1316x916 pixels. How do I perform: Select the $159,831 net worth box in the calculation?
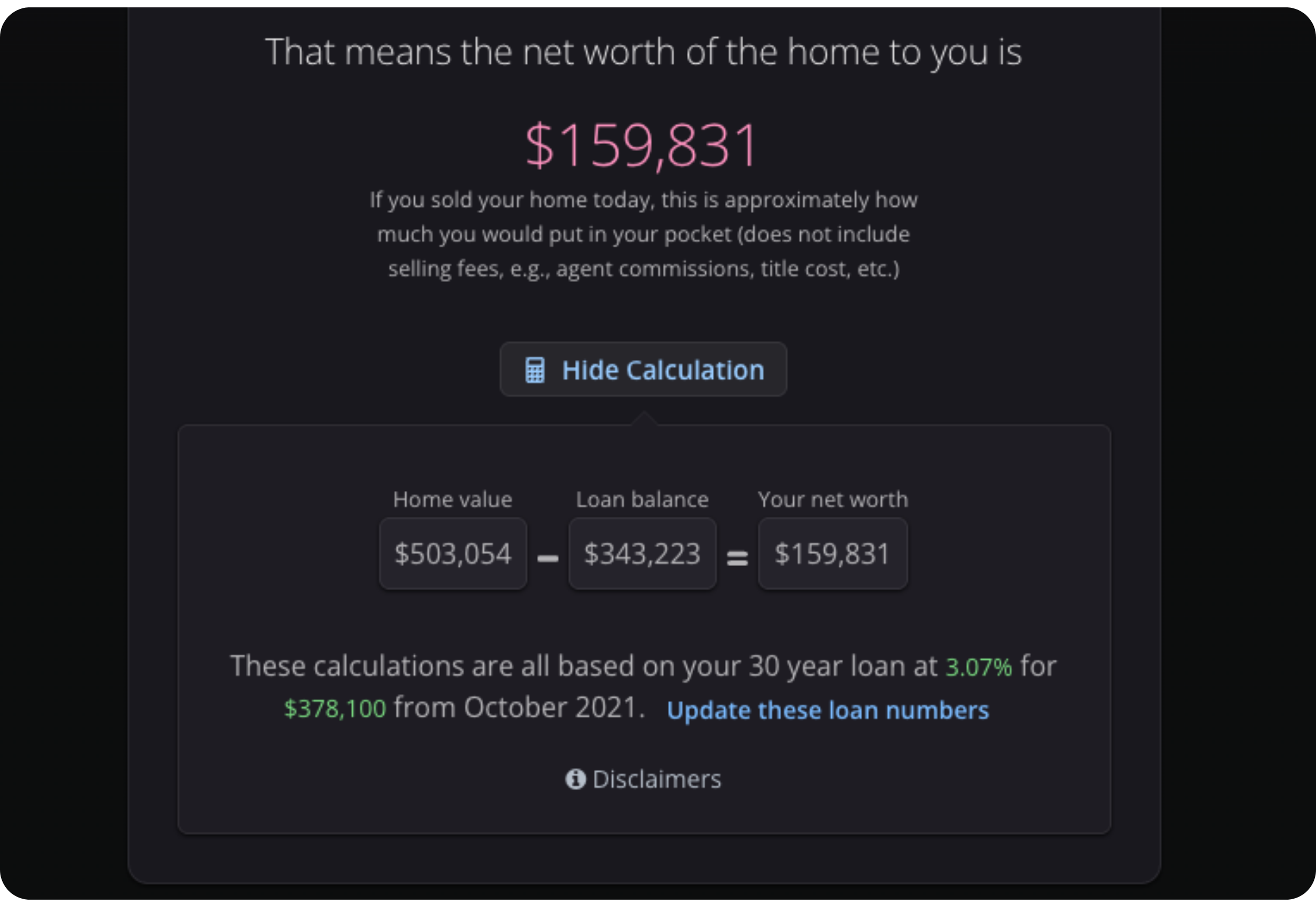tap(832, 554)
